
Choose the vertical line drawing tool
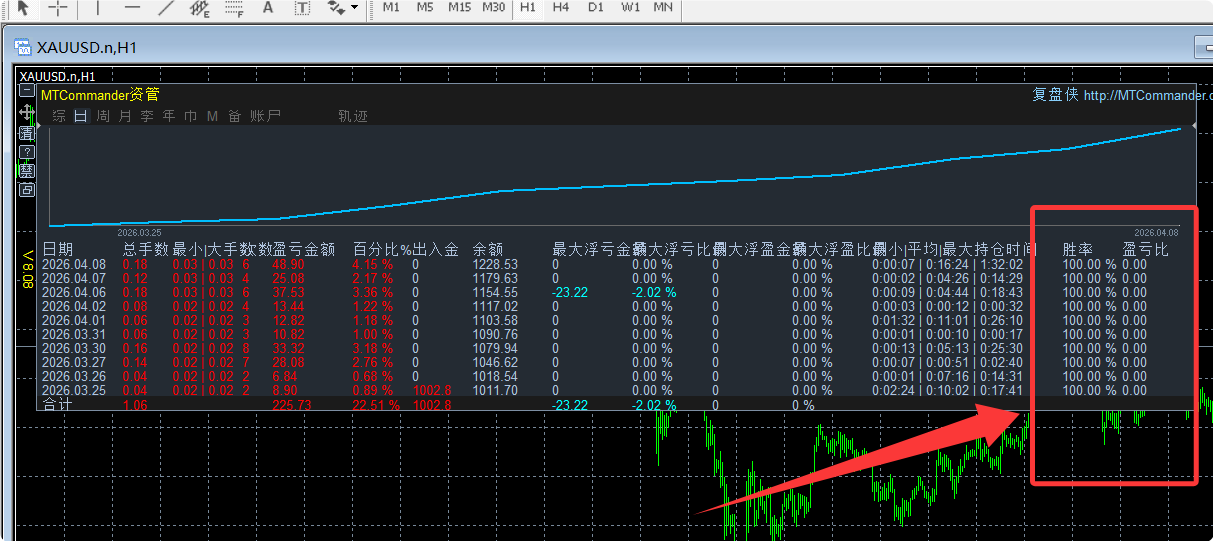pyautogui.click(x=96, y=8)
